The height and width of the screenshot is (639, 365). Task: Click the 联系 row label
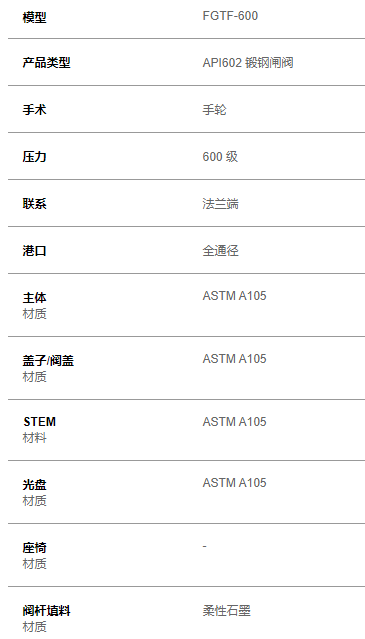pos(35,203)
